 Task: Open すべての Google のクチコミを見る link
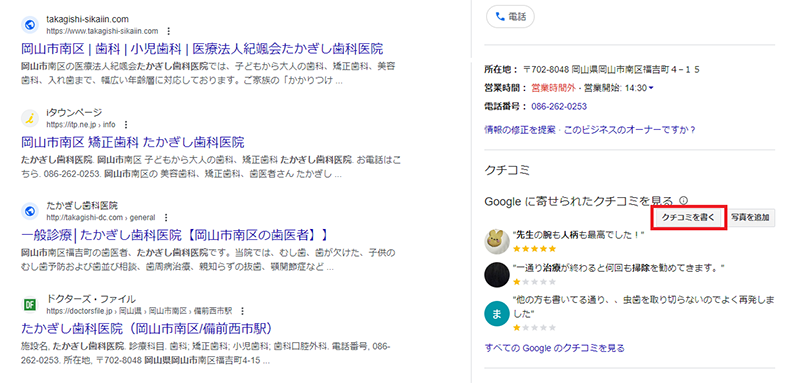(555, 348)
